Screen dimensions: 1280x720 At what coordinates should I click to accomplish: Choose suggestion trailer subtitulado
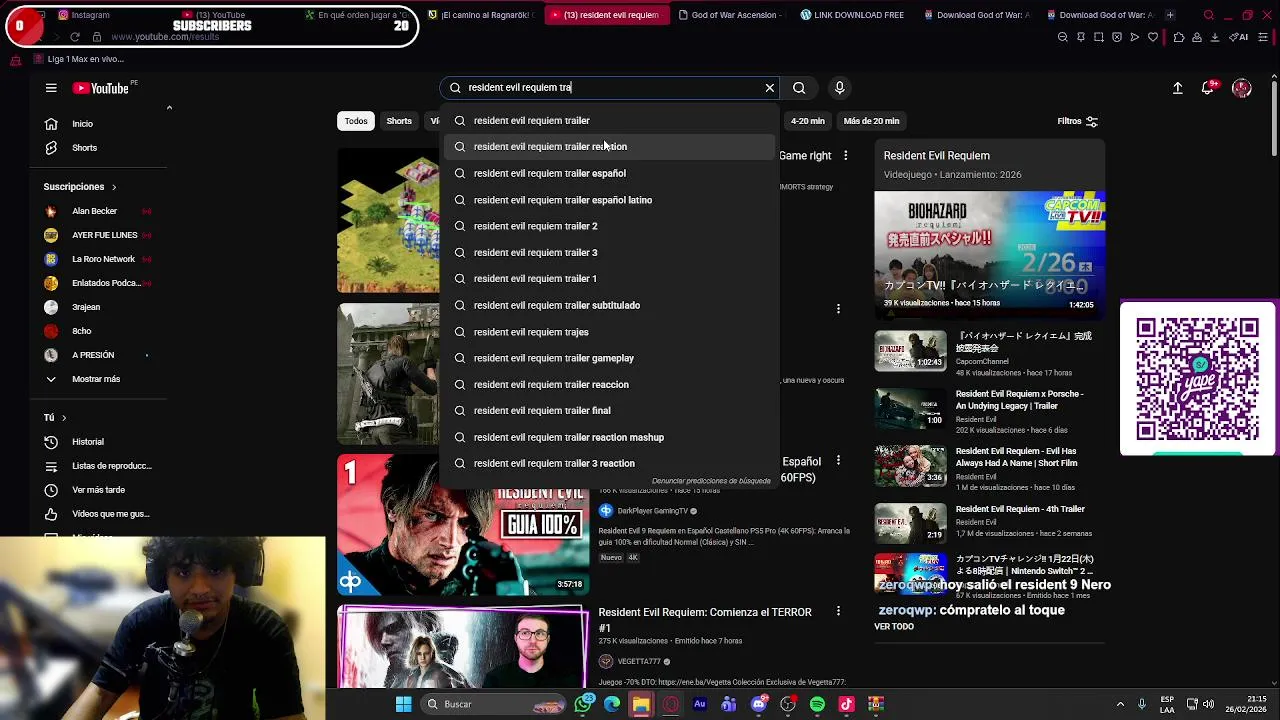click(x=610, y=305)
